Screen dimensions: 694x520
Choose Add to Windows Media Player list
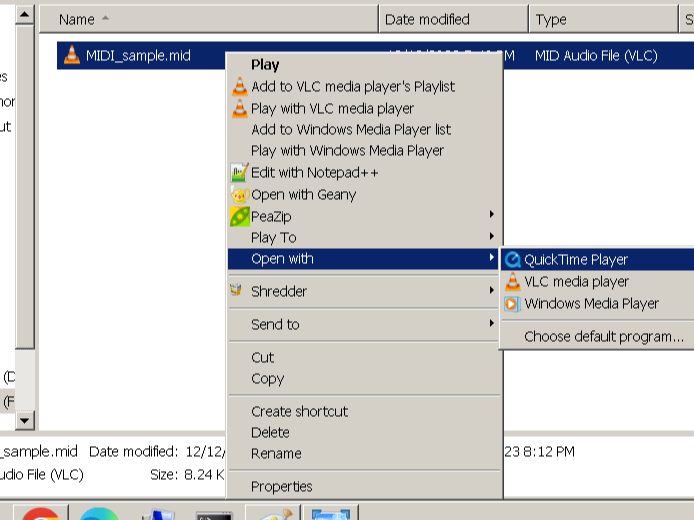tap(365, 129)
